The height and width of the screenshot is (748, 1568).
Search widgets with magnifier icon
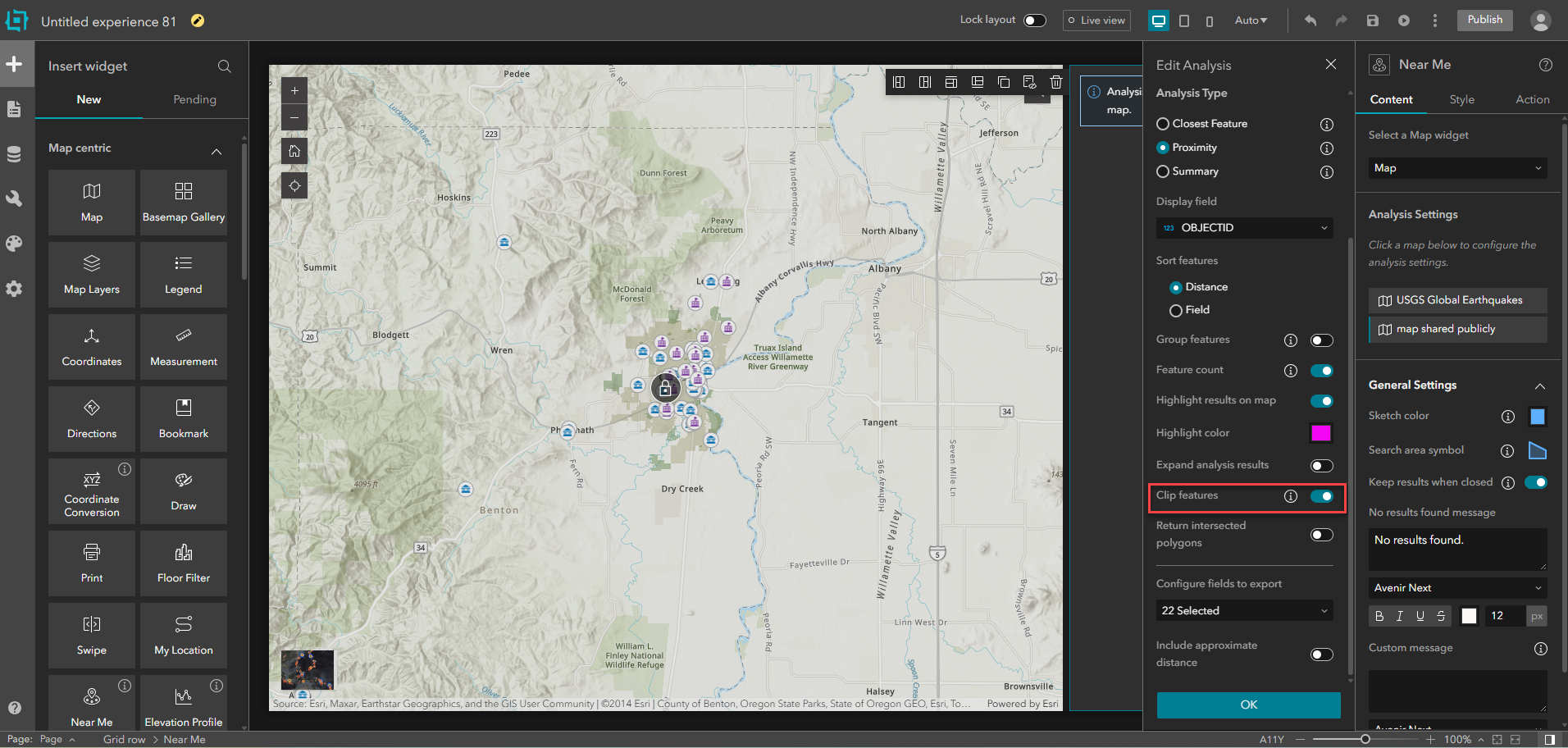point(224,66)
